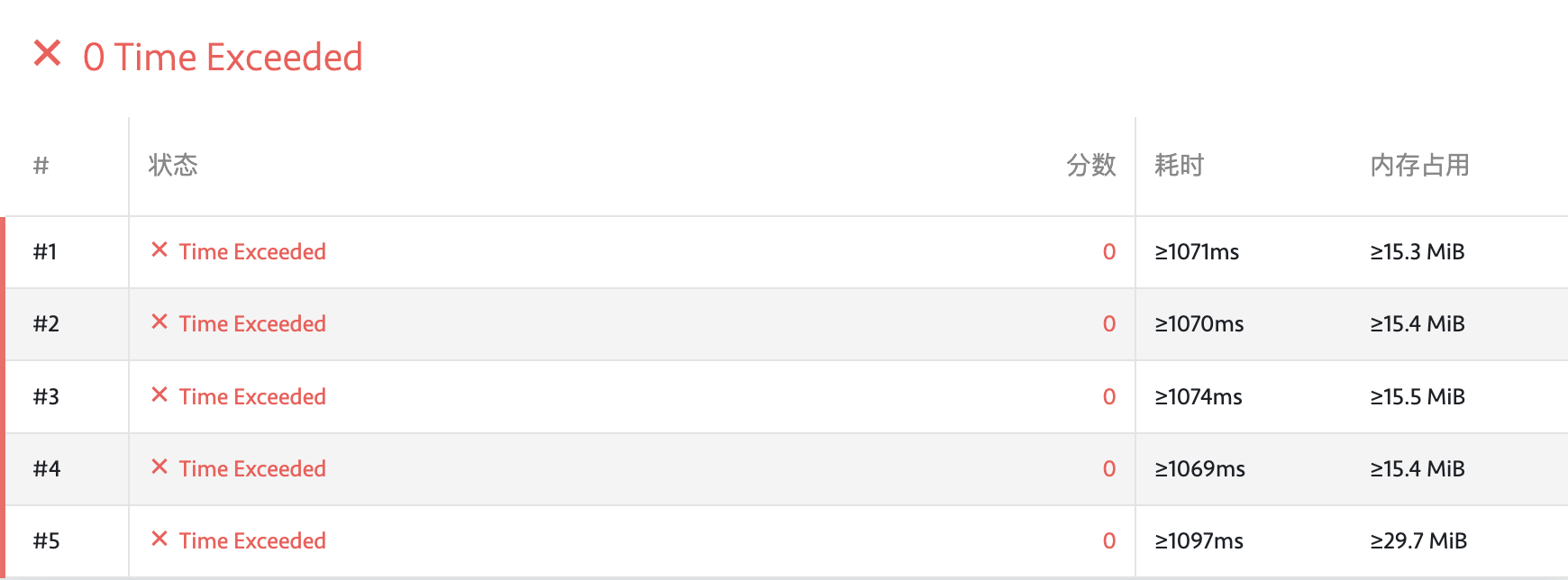Click the 0 Time Exceeded summary title

pyautogui.click(x=223, y=57)
